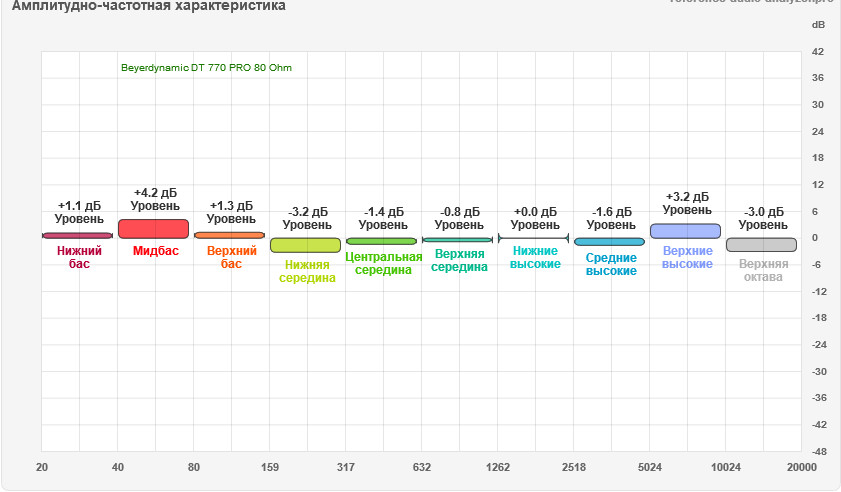Click the Верхняя середина band name

[460, 260]
